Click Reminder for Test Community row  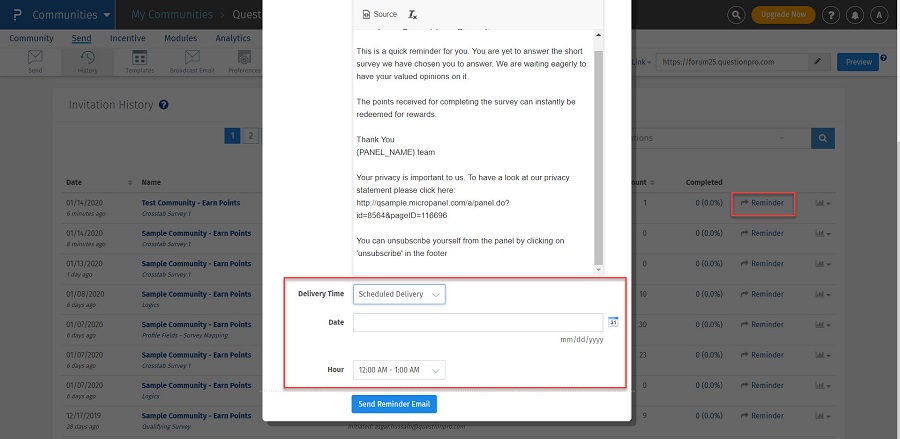tap(762, 203)
